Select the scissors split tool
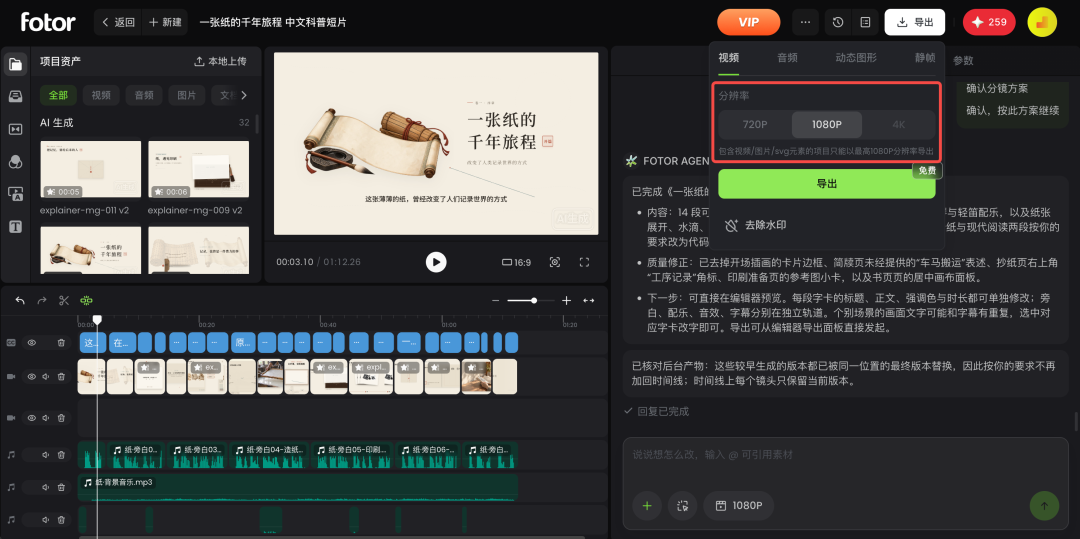The width and height of the screenshot is (1080, 539). (64, 300)
